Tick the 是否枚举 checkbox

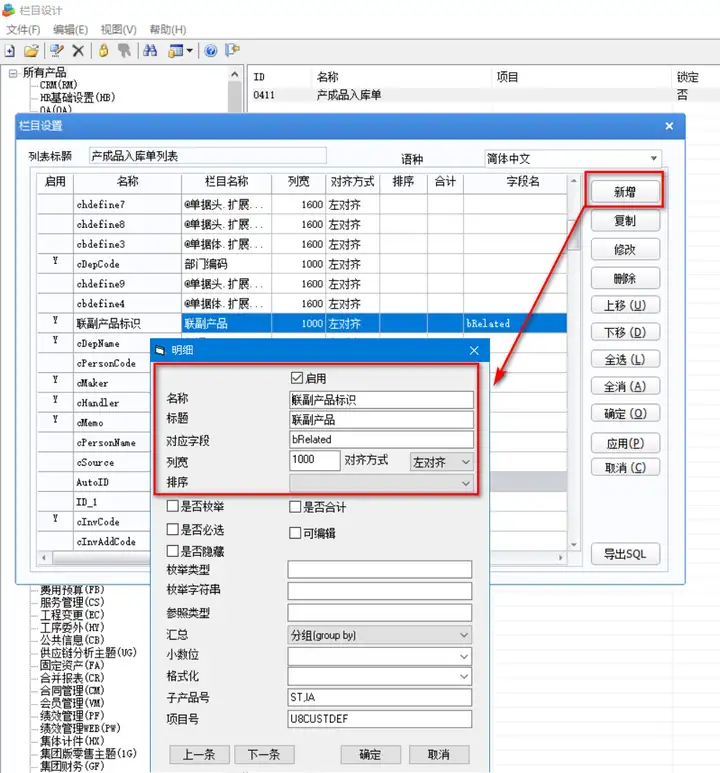pyautogui.click(x=173, y=506)
